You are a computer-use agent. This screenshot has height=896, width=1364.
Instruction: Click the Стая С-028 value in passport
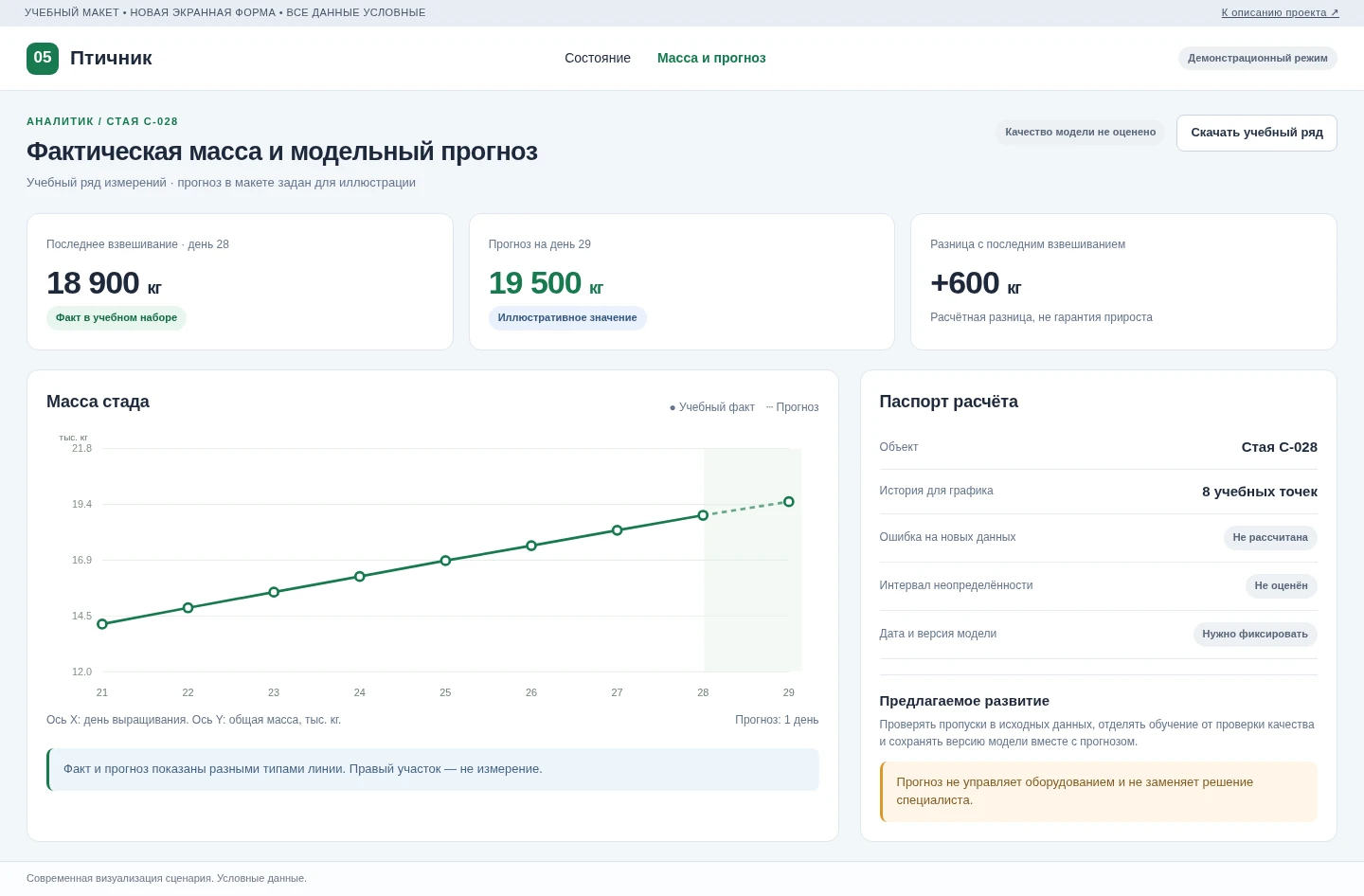coord(1280,447)
